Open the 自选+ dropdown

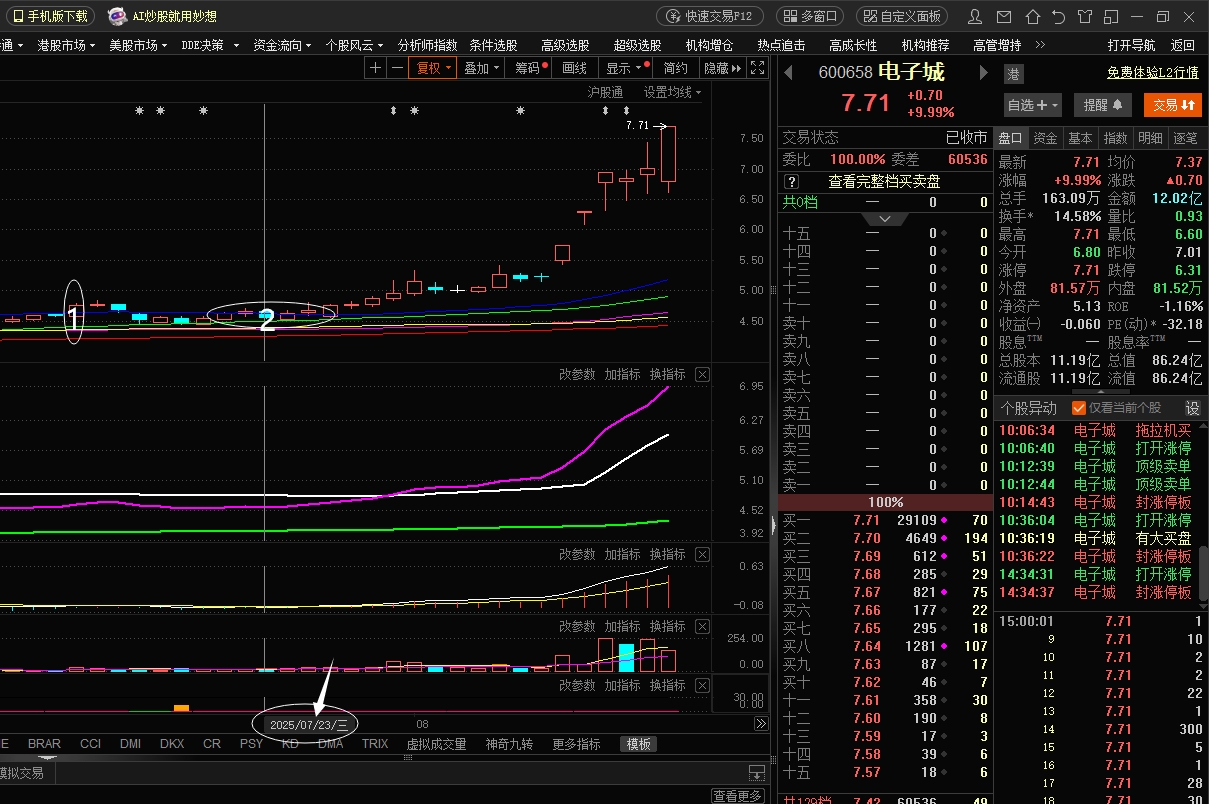(x=1033, y=104)
